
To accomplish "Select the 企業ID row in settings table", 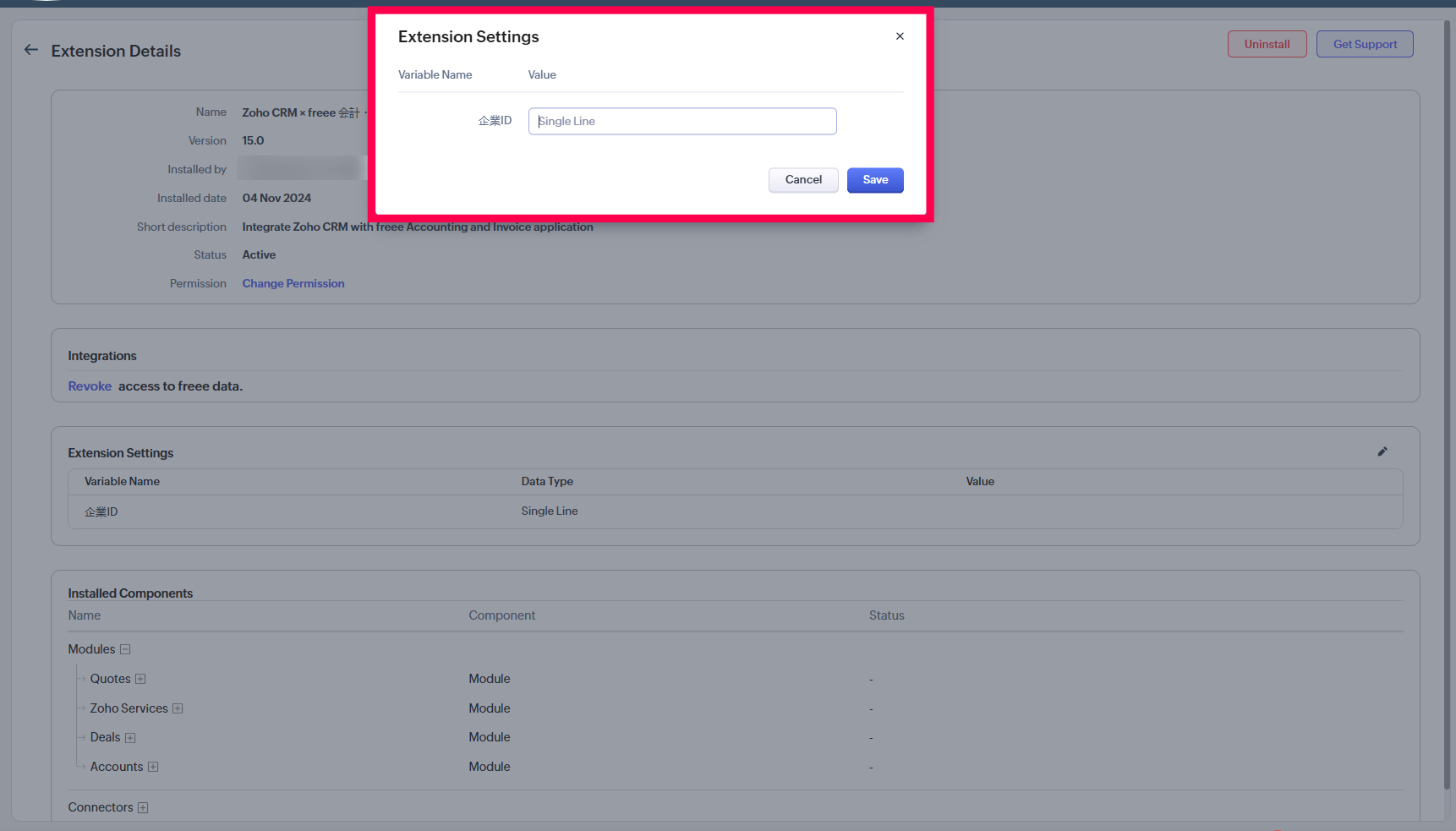I will point(735,511).
